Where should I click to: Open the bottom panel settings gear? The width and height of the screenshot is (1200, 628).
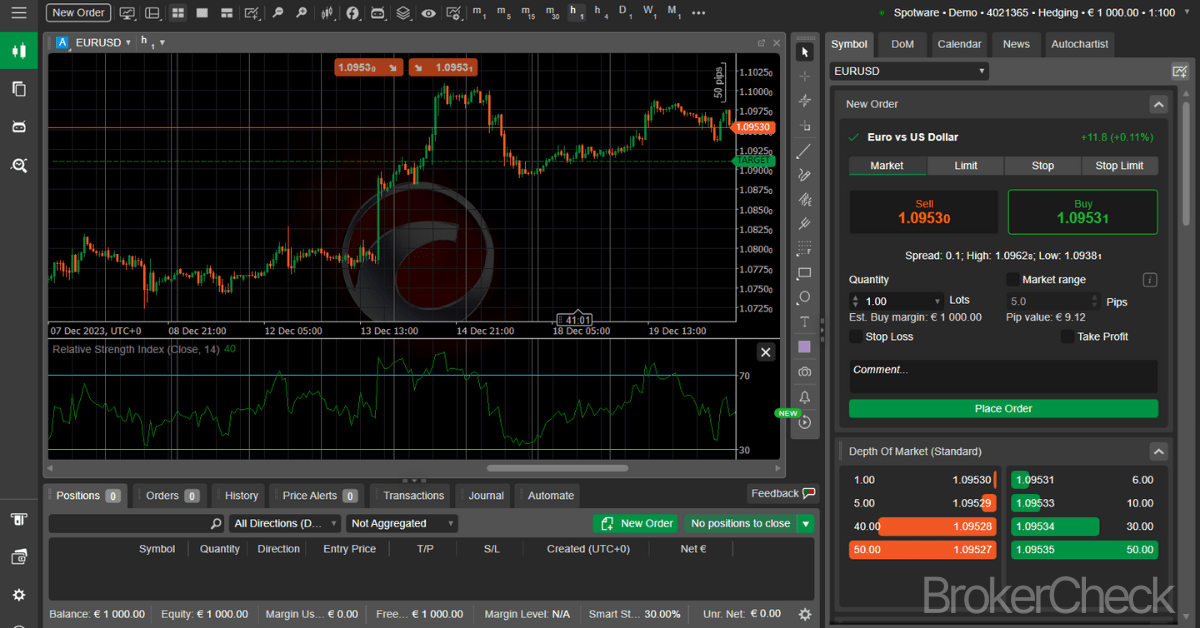pyautogui.click(x=805, y=614)
